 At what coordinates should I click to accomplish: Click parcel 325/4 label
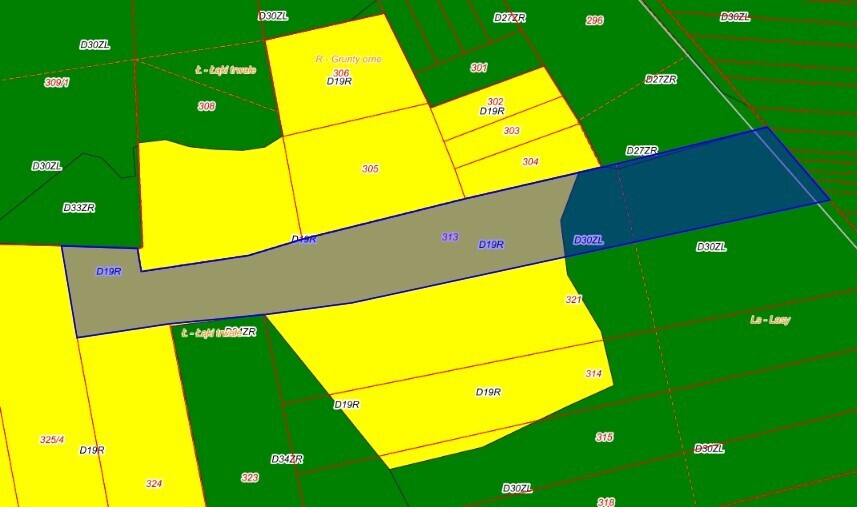coord(52,440)
